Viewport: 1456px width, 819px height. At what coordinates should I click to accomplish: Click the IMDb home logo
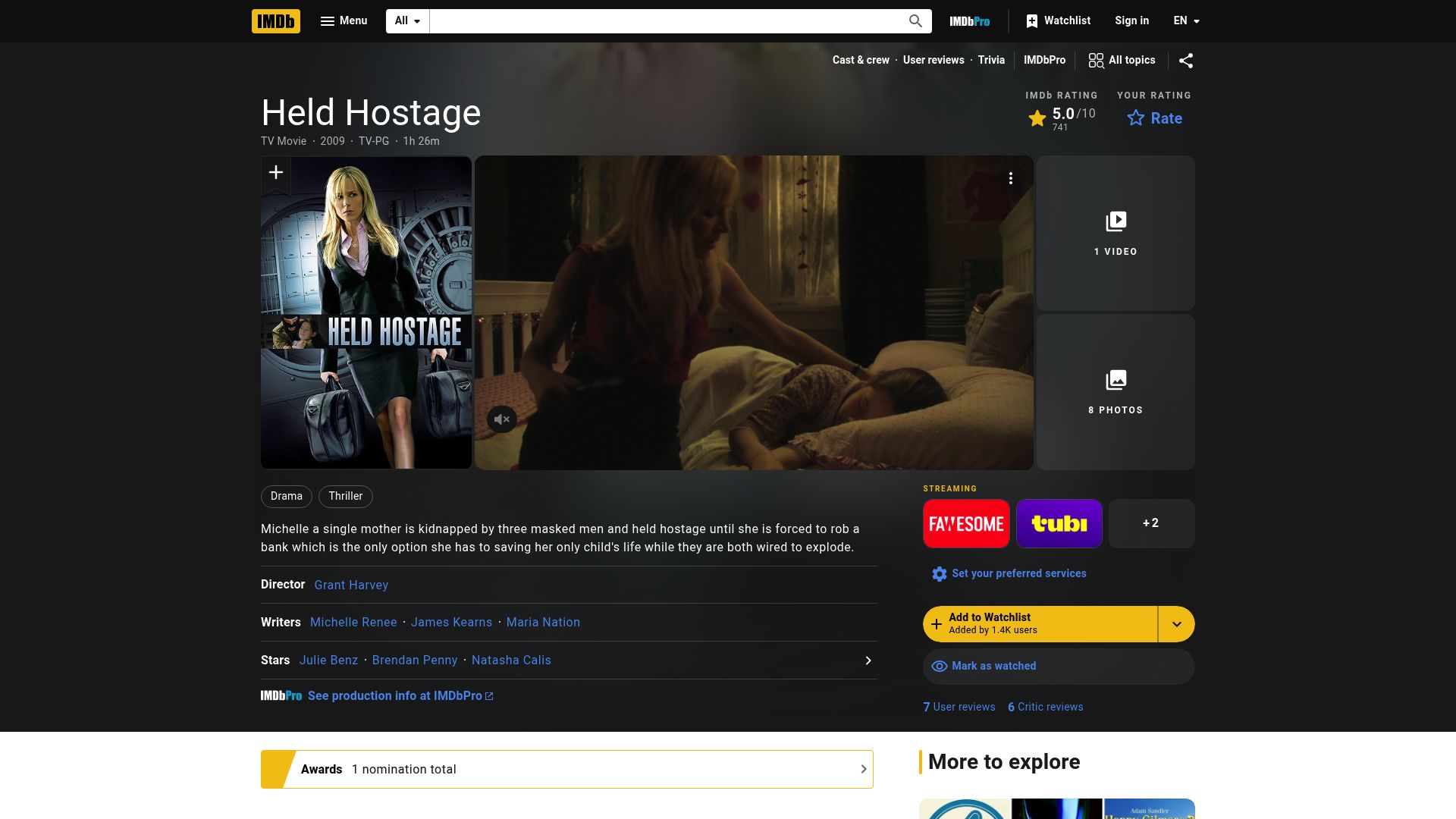[x=275, y=21]
